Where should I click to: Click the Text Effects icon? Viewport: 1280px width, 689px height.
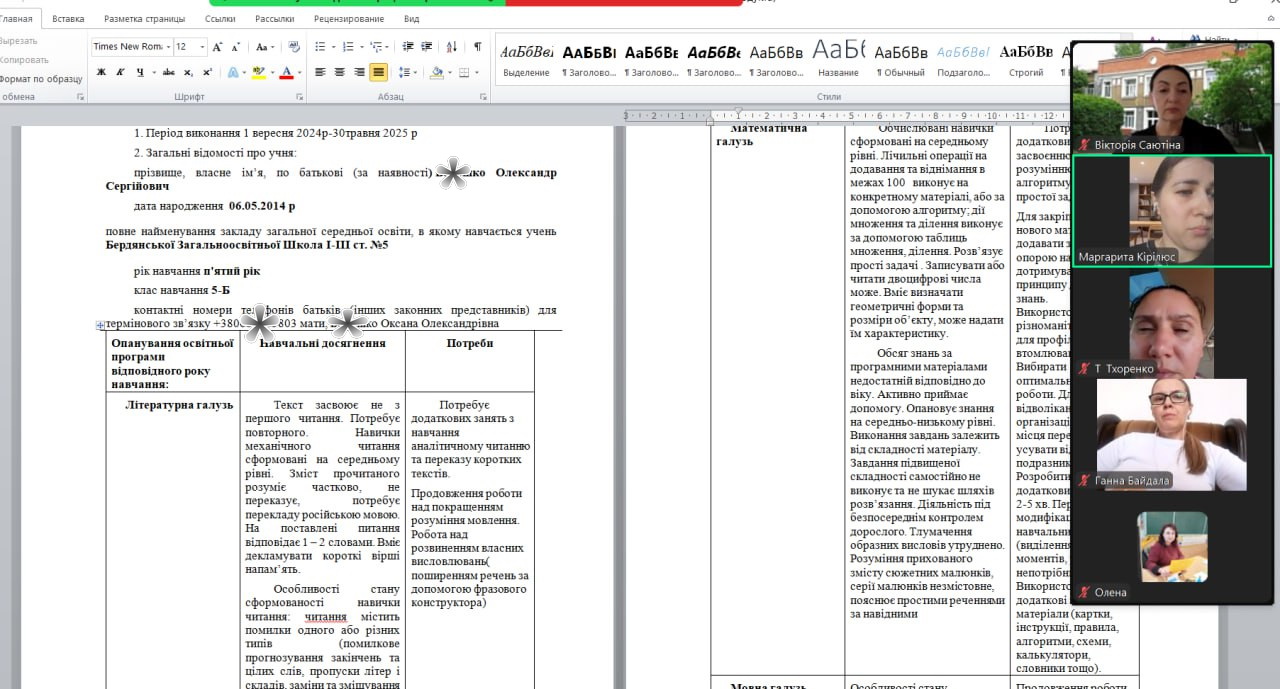click(x=231, y=72)
